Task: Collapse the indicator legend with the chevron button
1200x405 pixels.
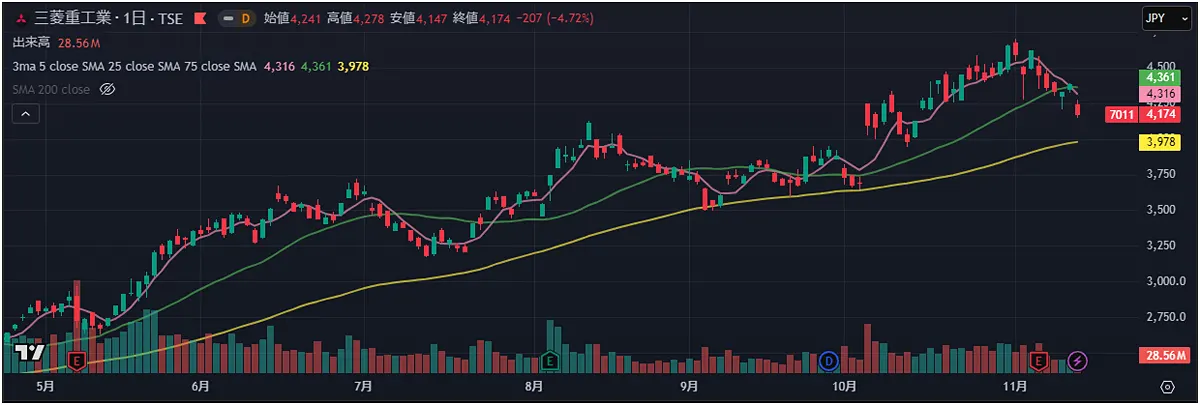Action: click(25, 114)
